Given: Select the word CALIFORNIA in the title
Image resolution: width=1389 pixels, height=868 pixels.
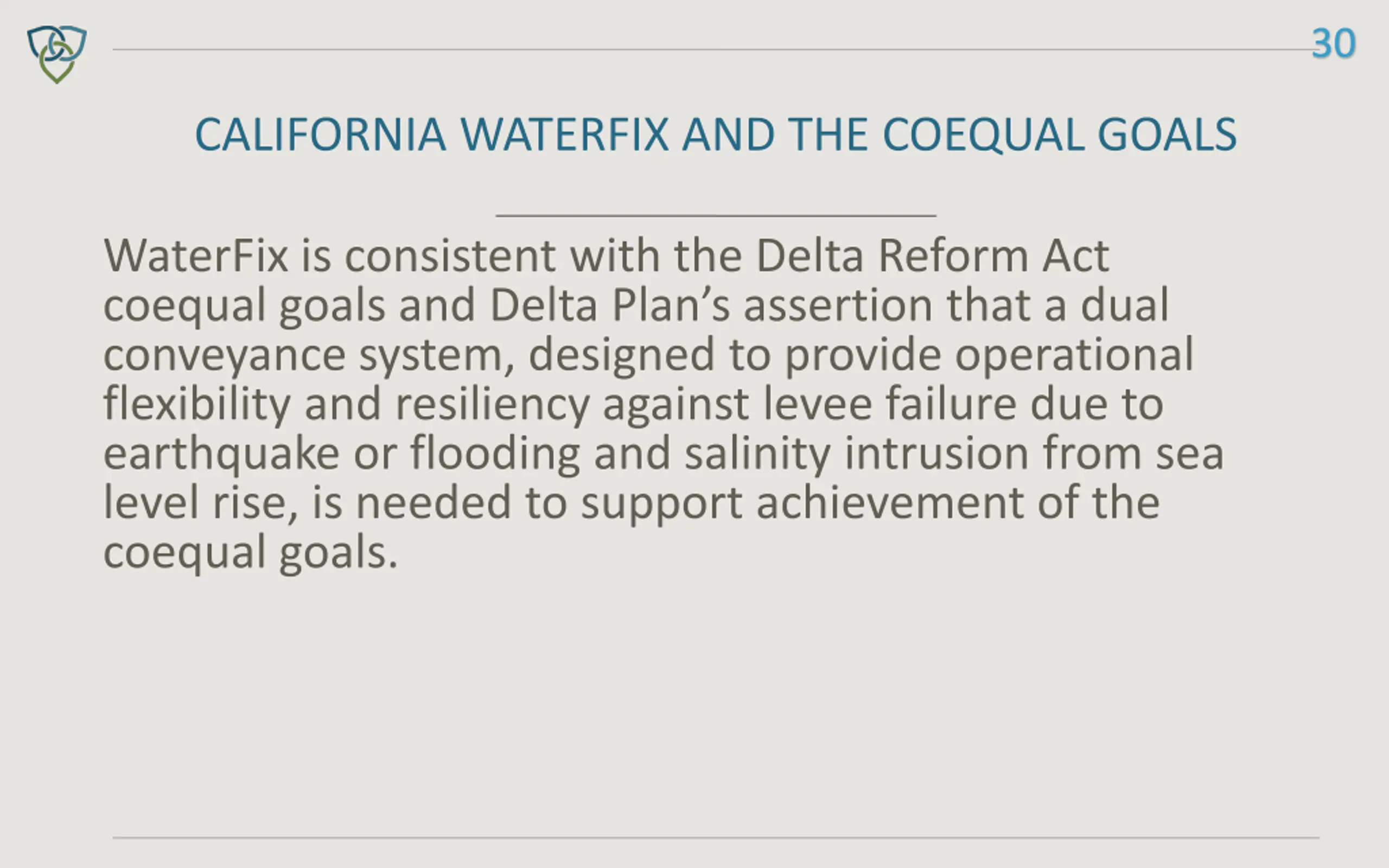Looking at the screenshot, I should coord(320,135).
